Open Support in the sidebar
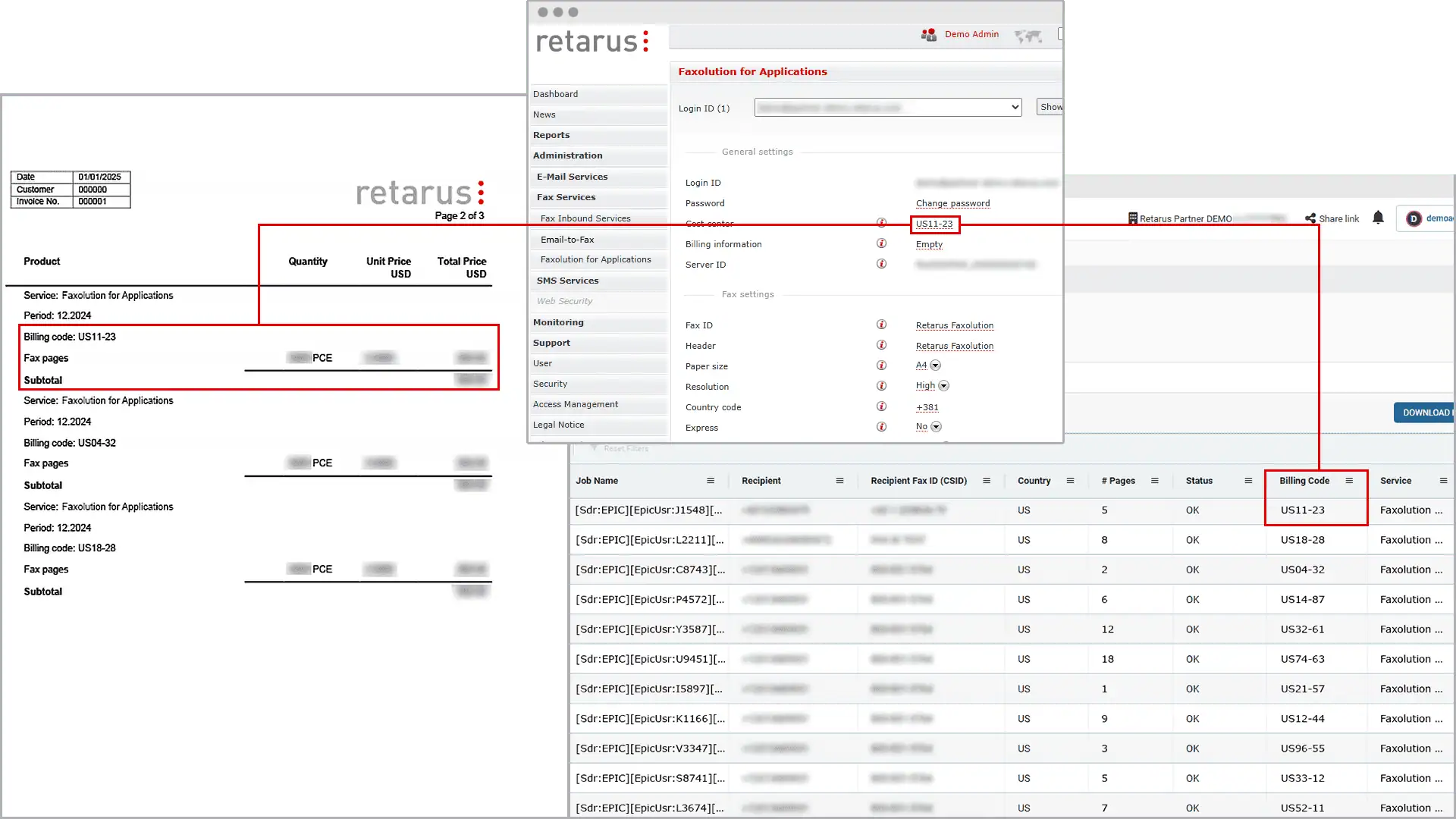The image size is (1456, 819). pyautogui.click(x=599, y=343)
